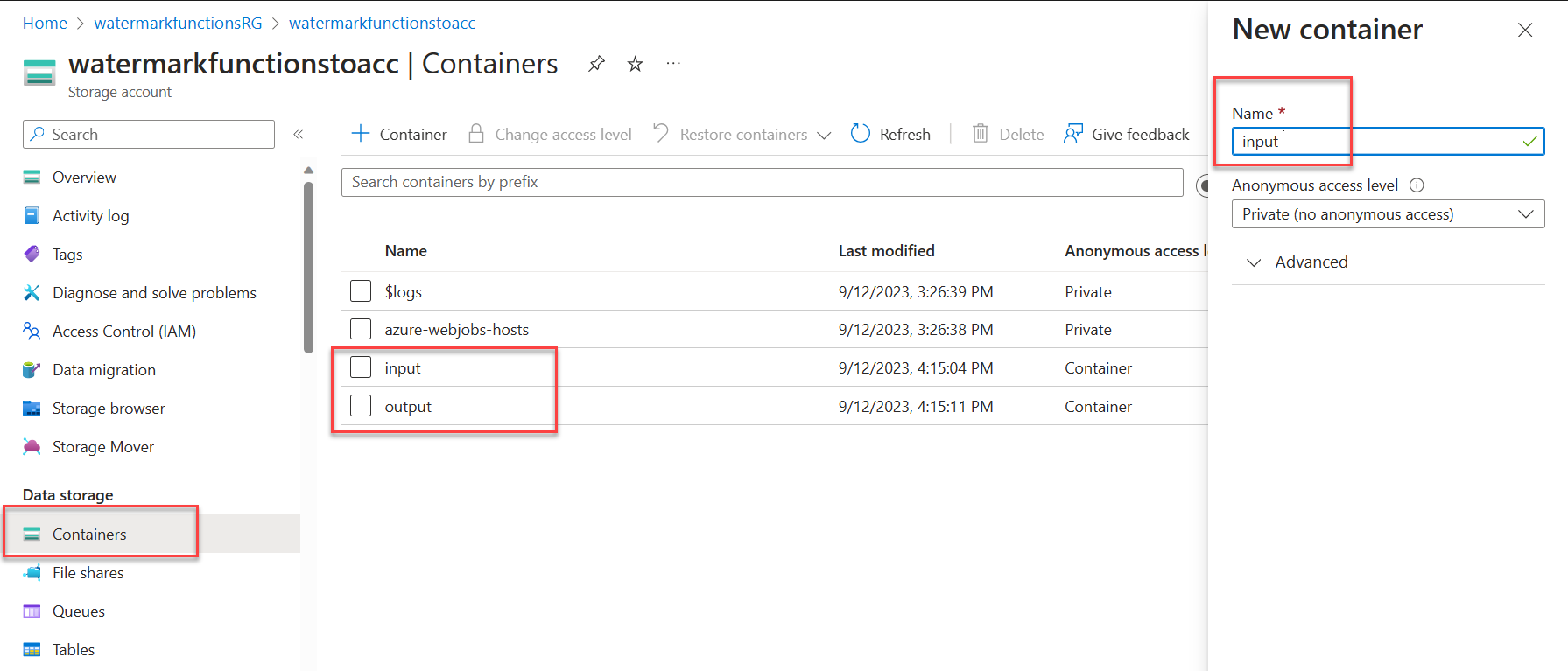1568x671 pixels.
Task: Click the Give feedback person icon
Action: click(1073, 133)
